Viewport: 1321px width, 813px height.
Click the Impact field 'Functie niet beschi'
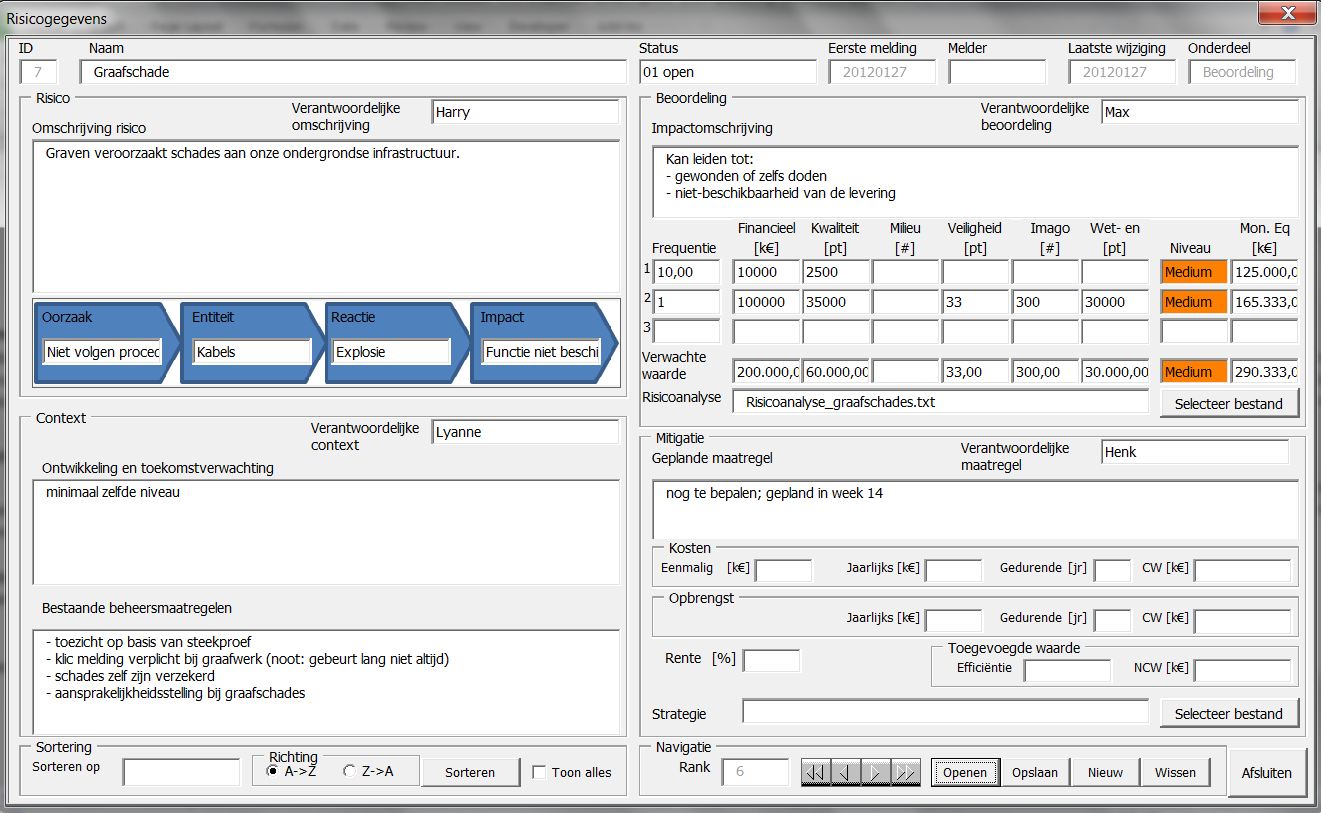(x=541, y=352)
